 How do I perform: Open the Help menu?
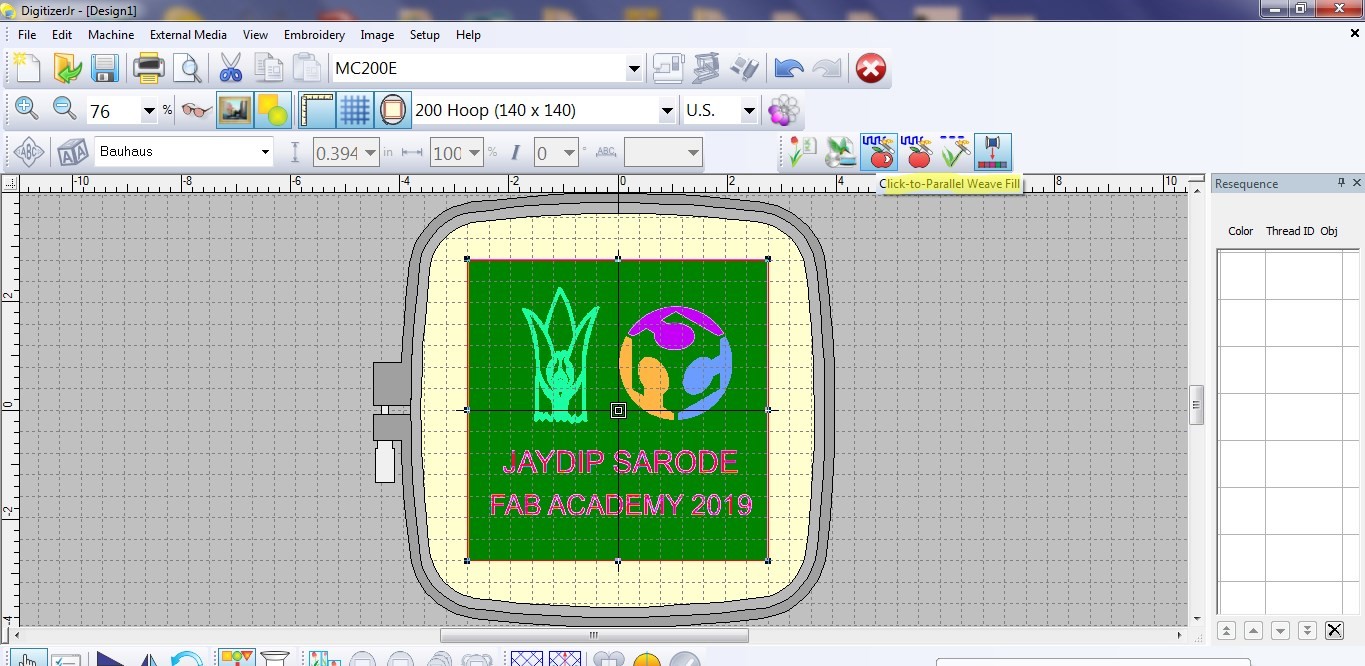468,34
